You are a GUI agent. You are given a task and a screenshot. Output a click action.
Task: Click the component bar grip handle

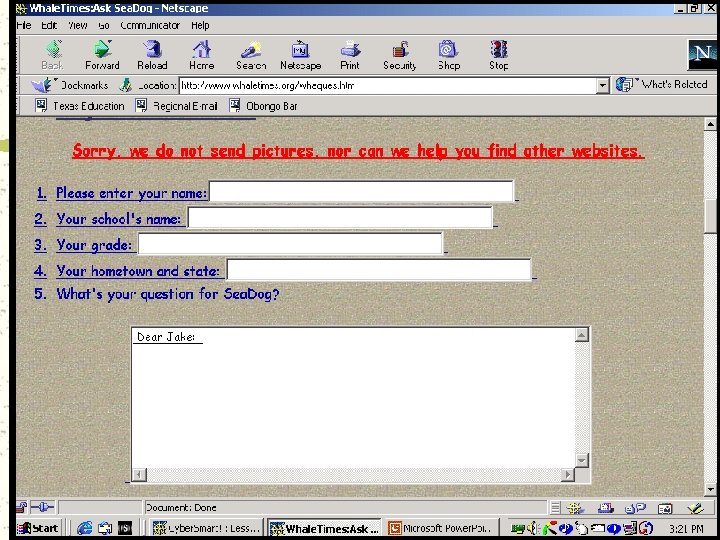(x=555, y=508)
